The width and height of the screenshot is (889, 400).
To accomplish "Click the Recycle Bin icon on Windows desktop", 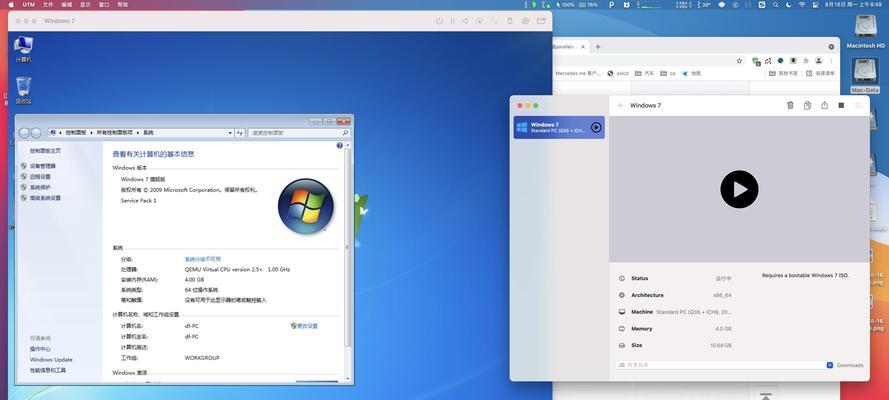I will click(23, 91).
